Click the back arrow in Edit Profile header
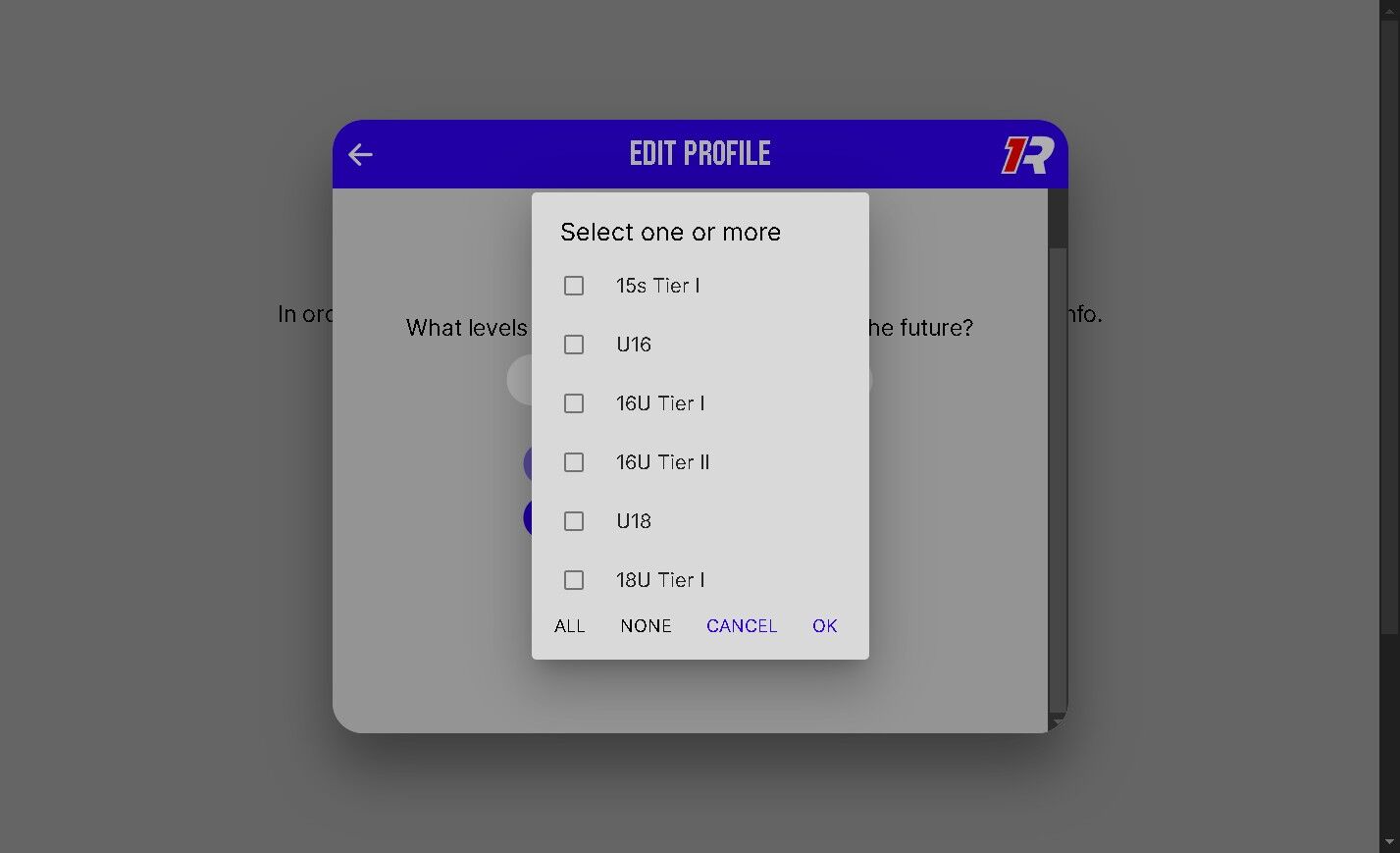The height and width of the screenshot is (853, 1400). tap(360, 154)
